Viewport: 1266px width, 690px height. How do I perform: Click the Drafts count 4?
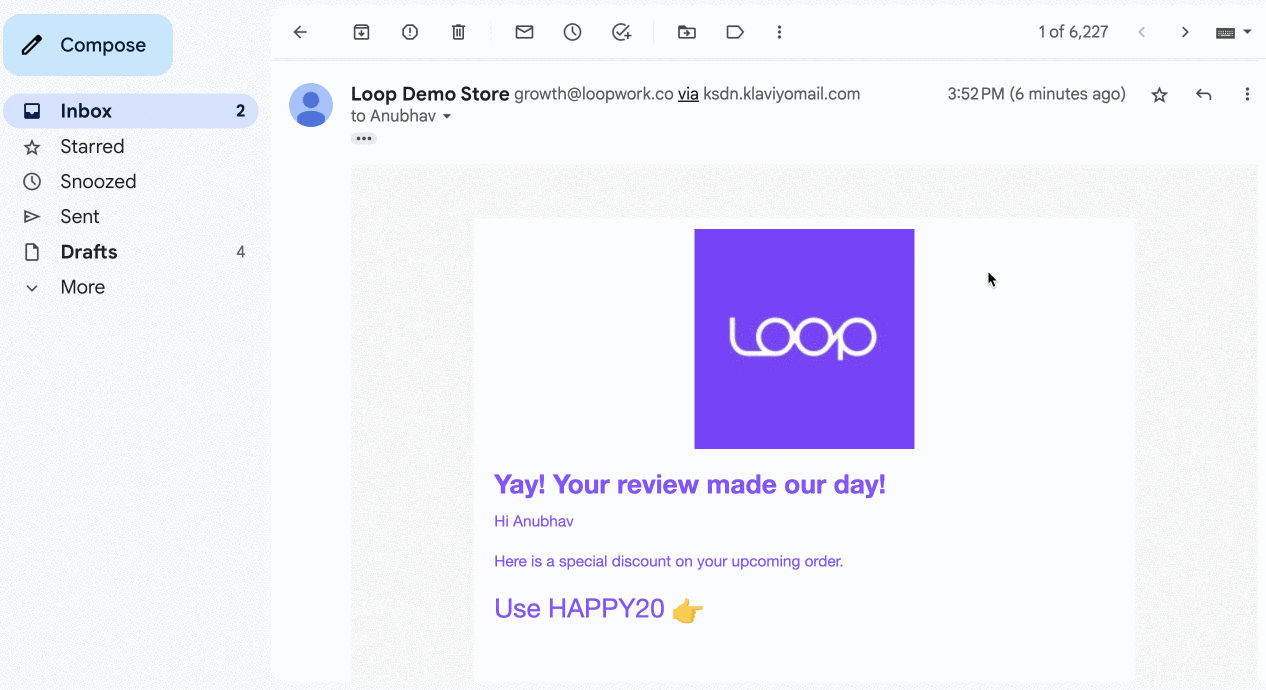pyautogui.click(x=240, y=252)
